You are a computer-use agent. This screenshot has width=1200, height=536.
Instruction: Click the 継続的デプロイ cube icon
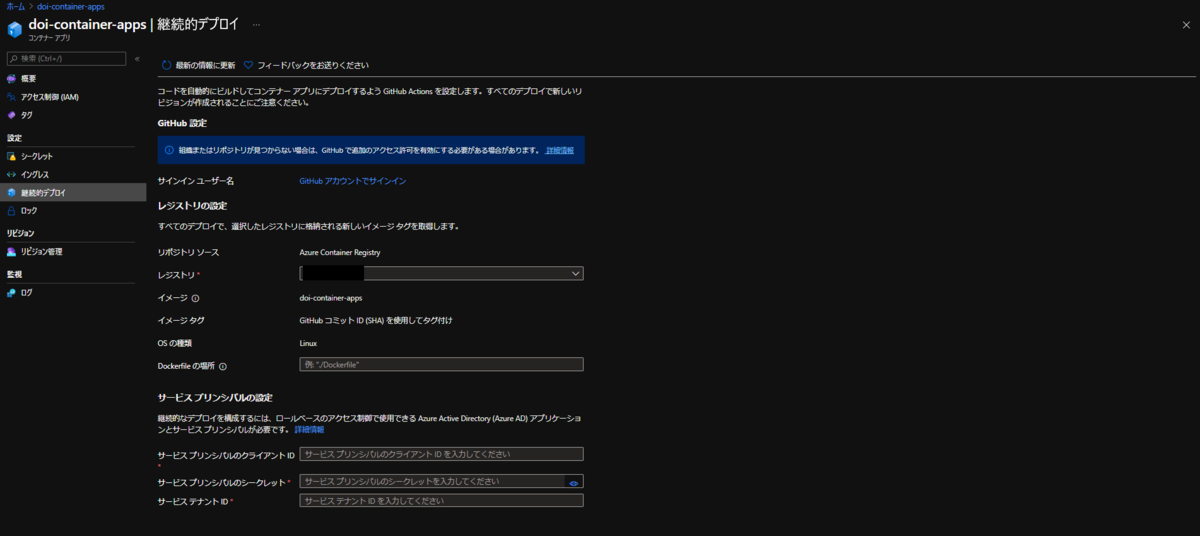pyautogui.click(x=12, y=192)
